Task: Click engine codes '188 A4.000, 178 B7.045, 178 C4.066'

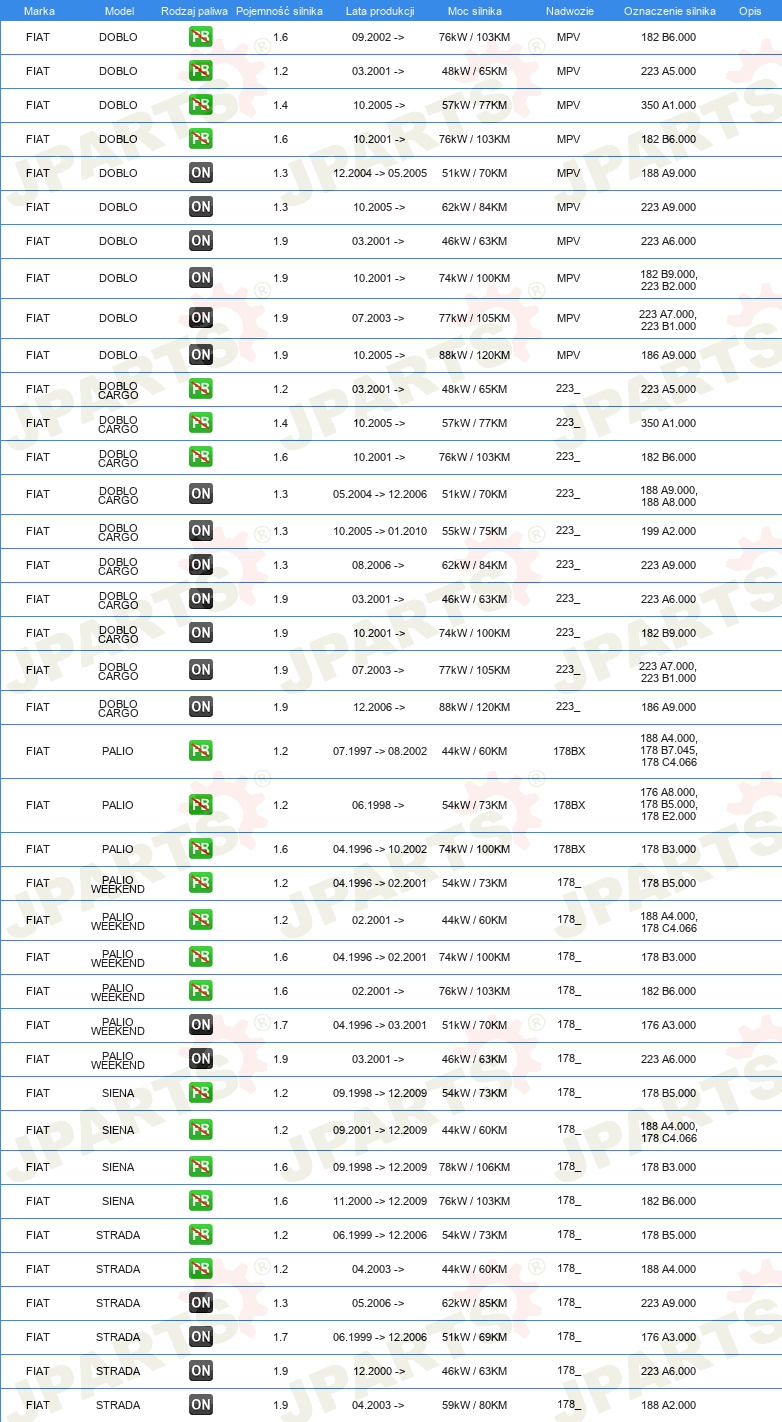Action: pos(669,750)
